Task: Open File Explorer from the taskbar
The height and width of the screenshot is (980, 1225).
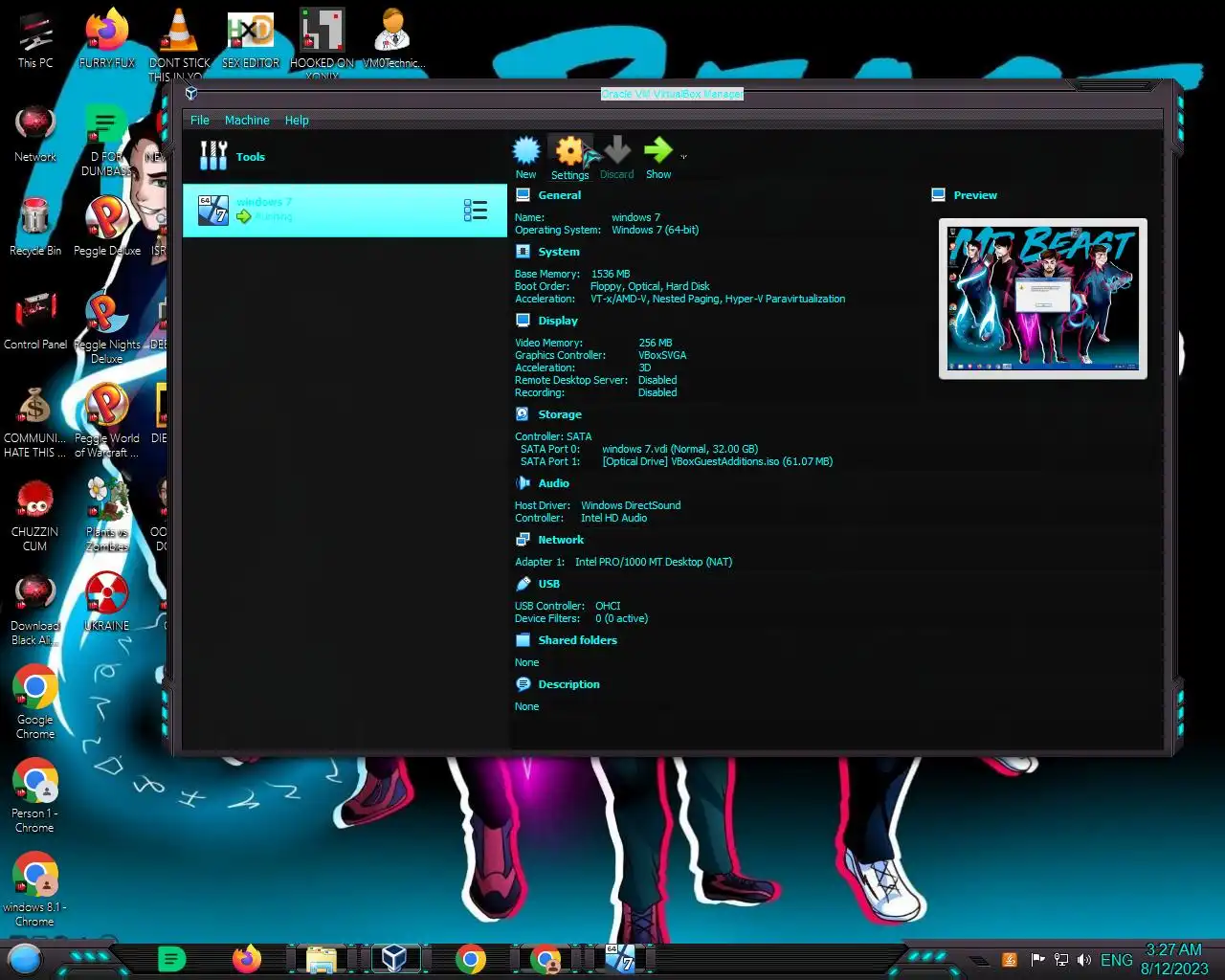Action: point(321,959)
